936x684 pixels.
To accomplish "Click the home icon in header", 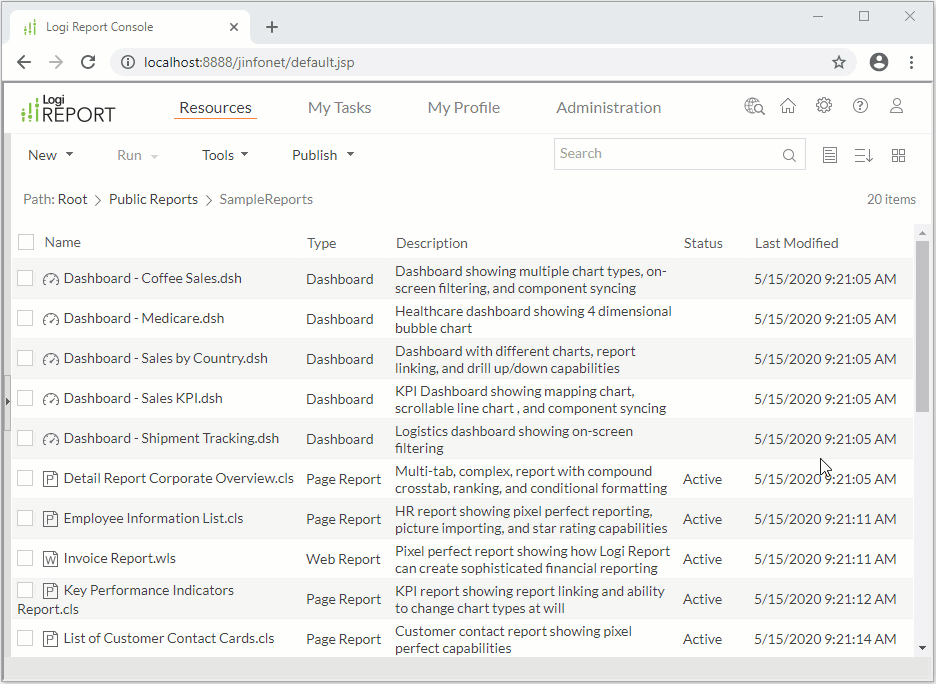I will click(788, 106).
